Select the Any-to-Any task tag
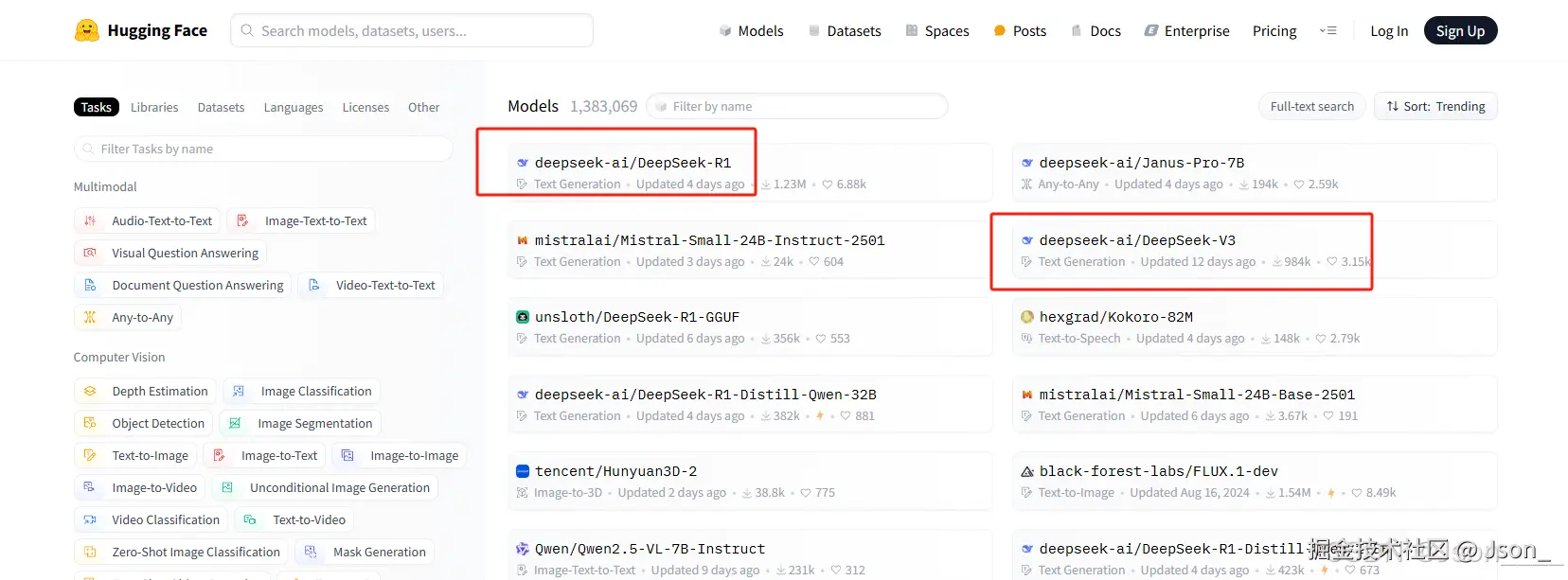The image size is (1568, 580). (x=128, y=317)
